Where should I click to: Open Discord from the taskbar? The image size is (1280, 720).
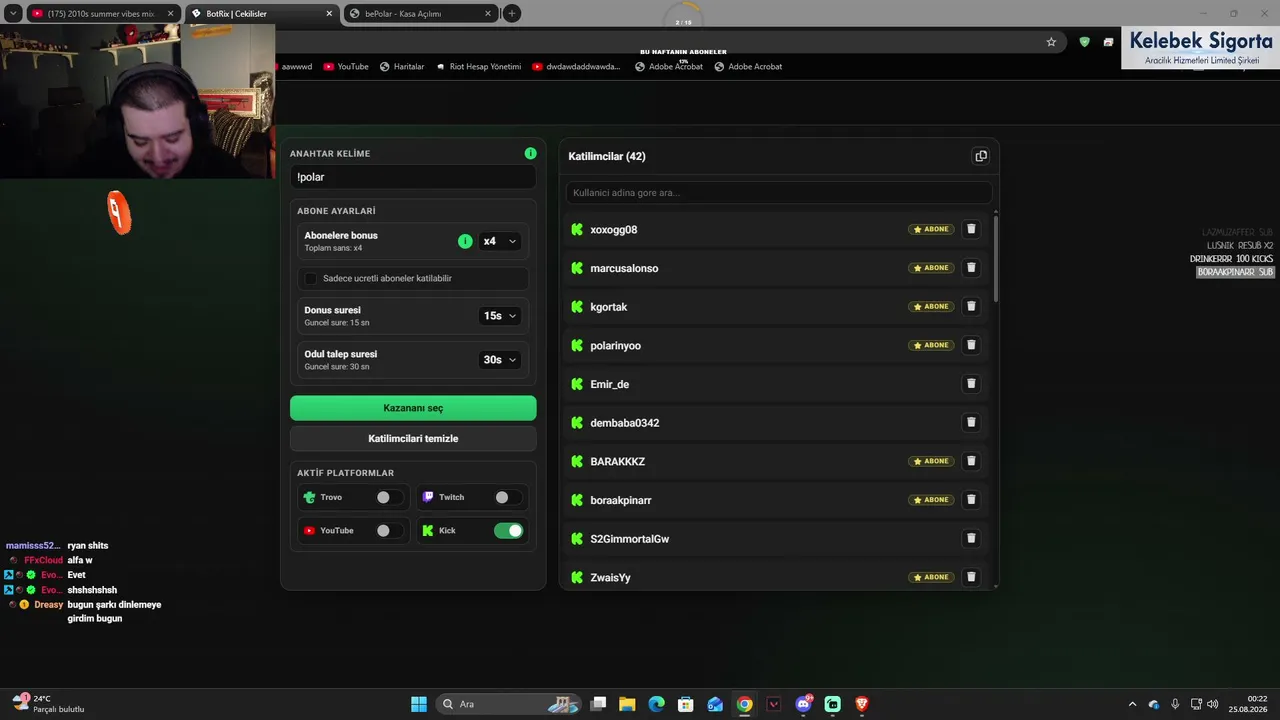(x=803, y=704)
